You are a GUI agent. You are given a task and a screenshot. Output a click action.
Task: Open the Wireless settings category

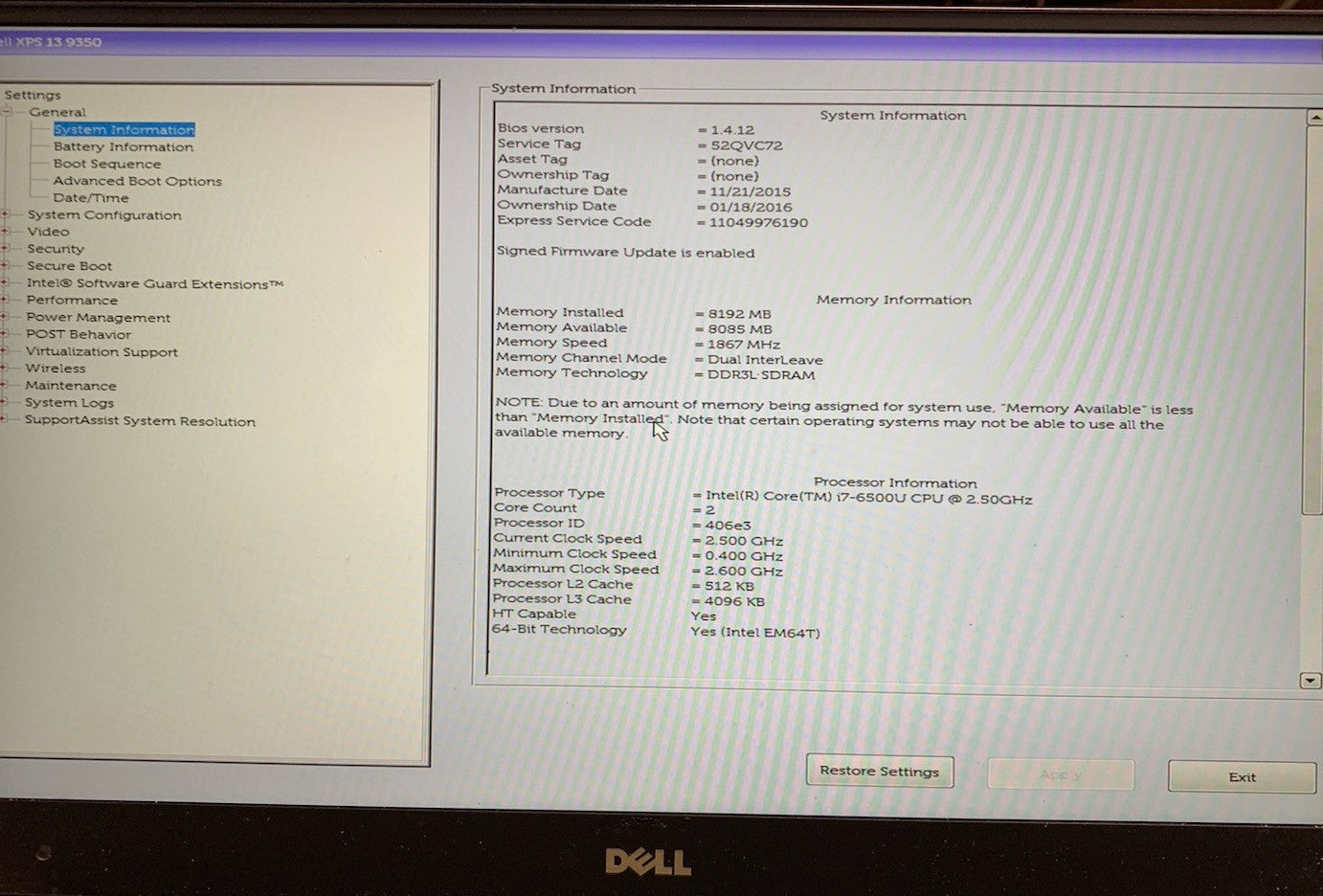(x=55, y=369)
